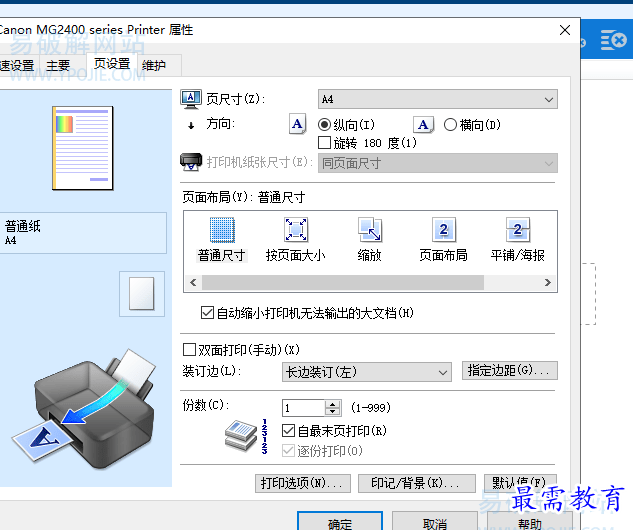The height and width of the screenshot is (530, 633).
Task: Toggle 逐份打印 checkbox
Action: coord(288,450)
